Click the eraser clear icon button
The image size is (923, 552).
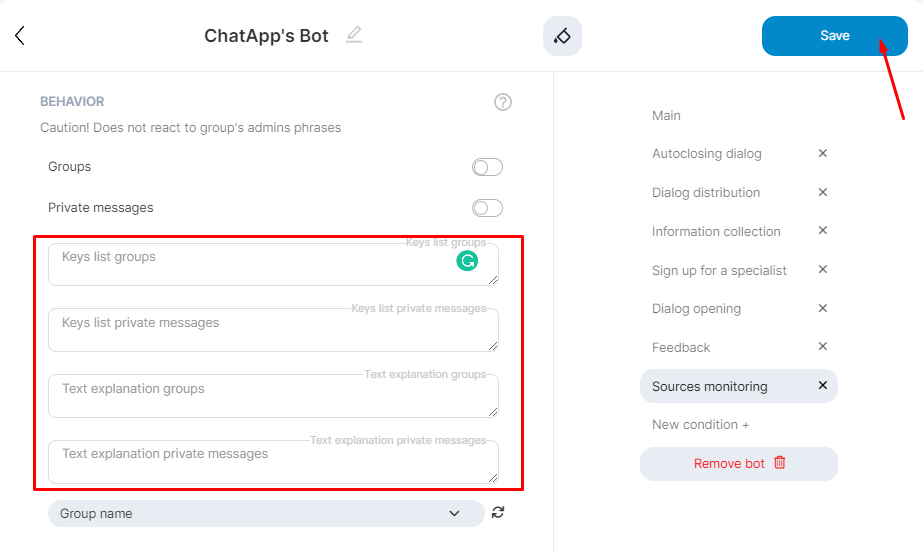[562, 36]
